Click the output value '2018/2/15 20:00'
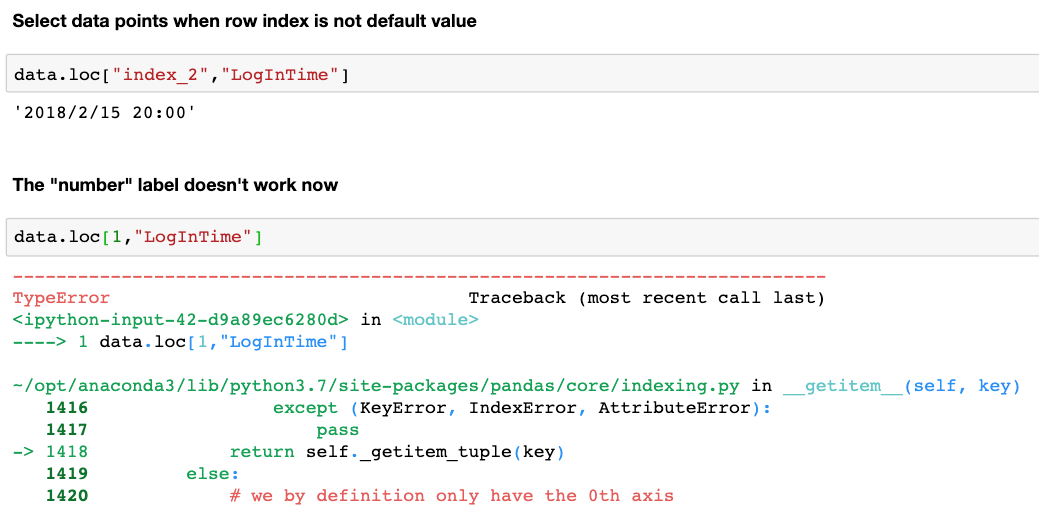This screenshot has width=1039, height=517. click(105, 113)
